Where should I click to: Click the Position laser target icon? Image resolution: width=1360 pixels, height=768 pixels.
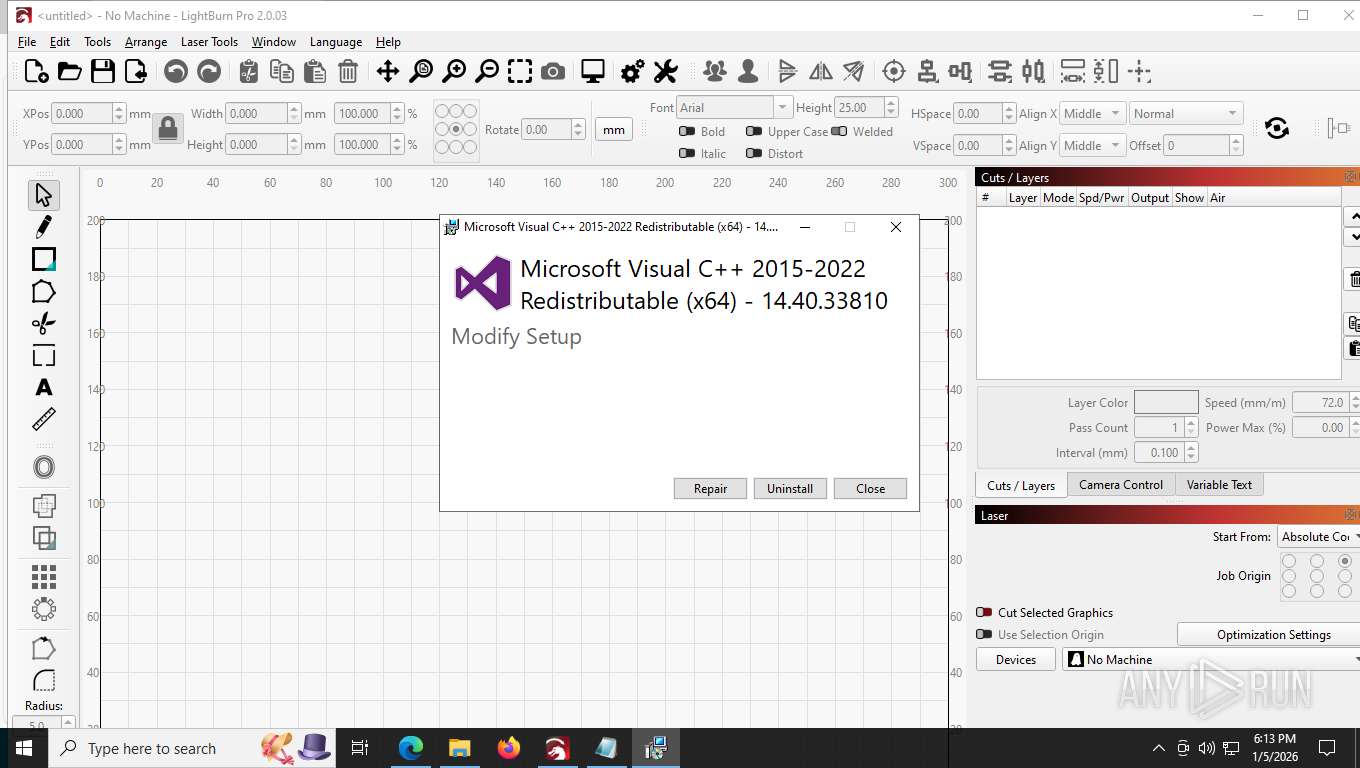894,71
